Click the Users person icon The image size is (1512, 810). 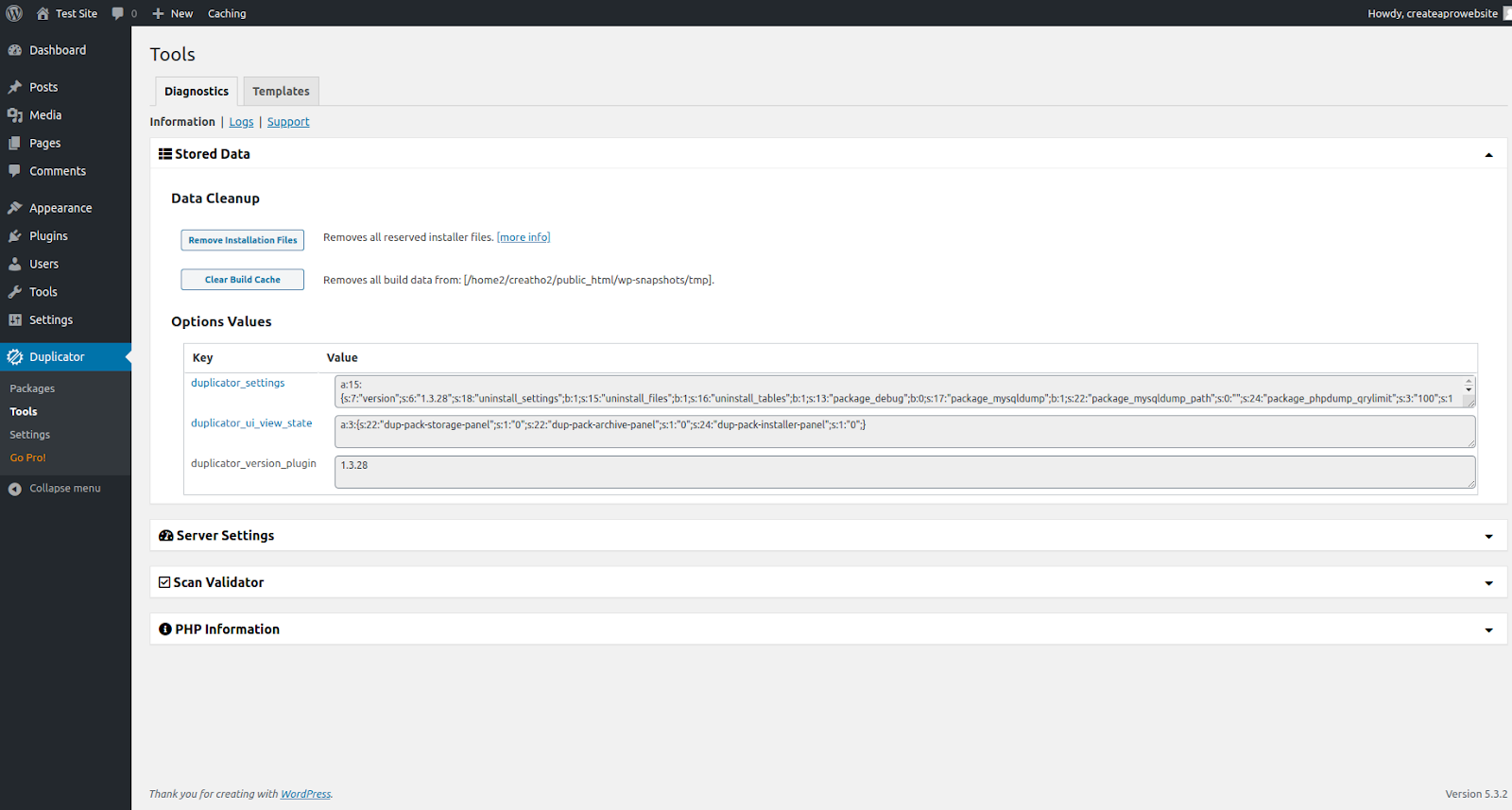point(15,264)
